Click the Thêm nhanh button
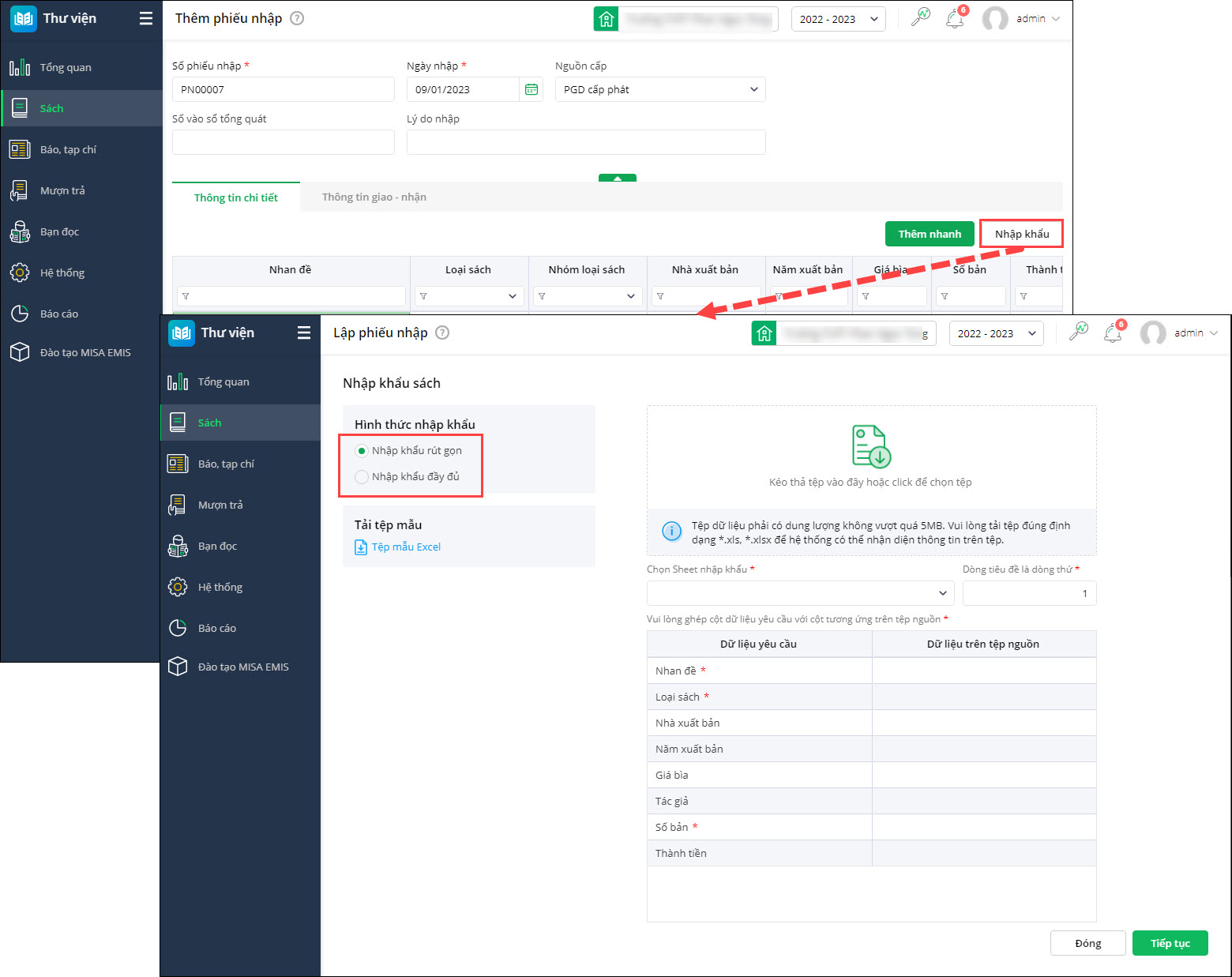 [x=930, y=234]
